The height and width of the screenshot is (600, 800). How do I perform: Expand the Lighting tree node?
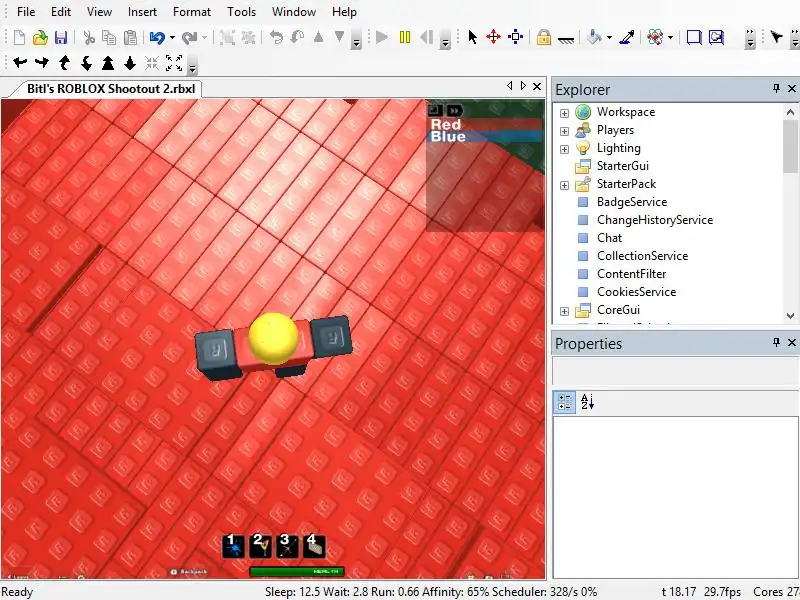pos(564,149)
